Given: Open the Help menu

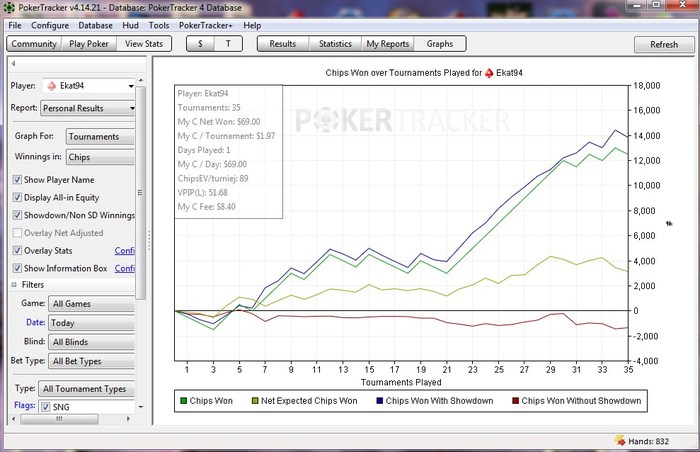Looking at the screenshot, I should [252, 25].
